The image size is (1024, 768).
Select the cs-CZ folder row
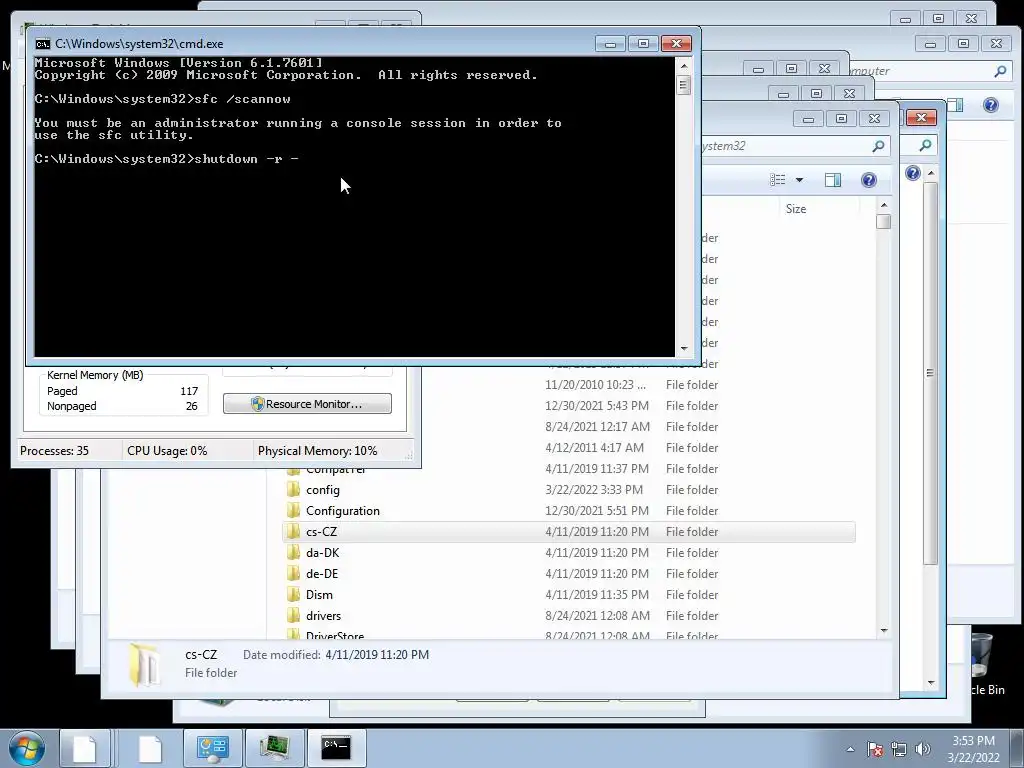pos(569,532)
